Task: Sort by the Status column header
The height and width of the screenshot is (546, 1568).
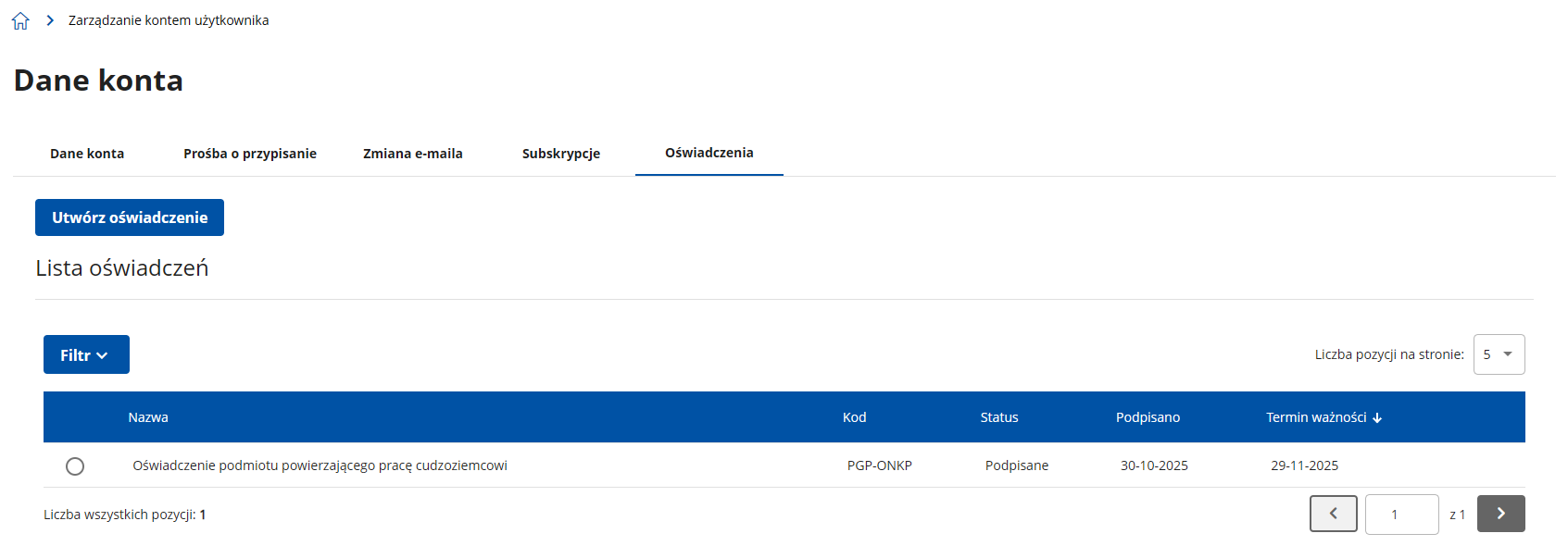Action: 999,417
